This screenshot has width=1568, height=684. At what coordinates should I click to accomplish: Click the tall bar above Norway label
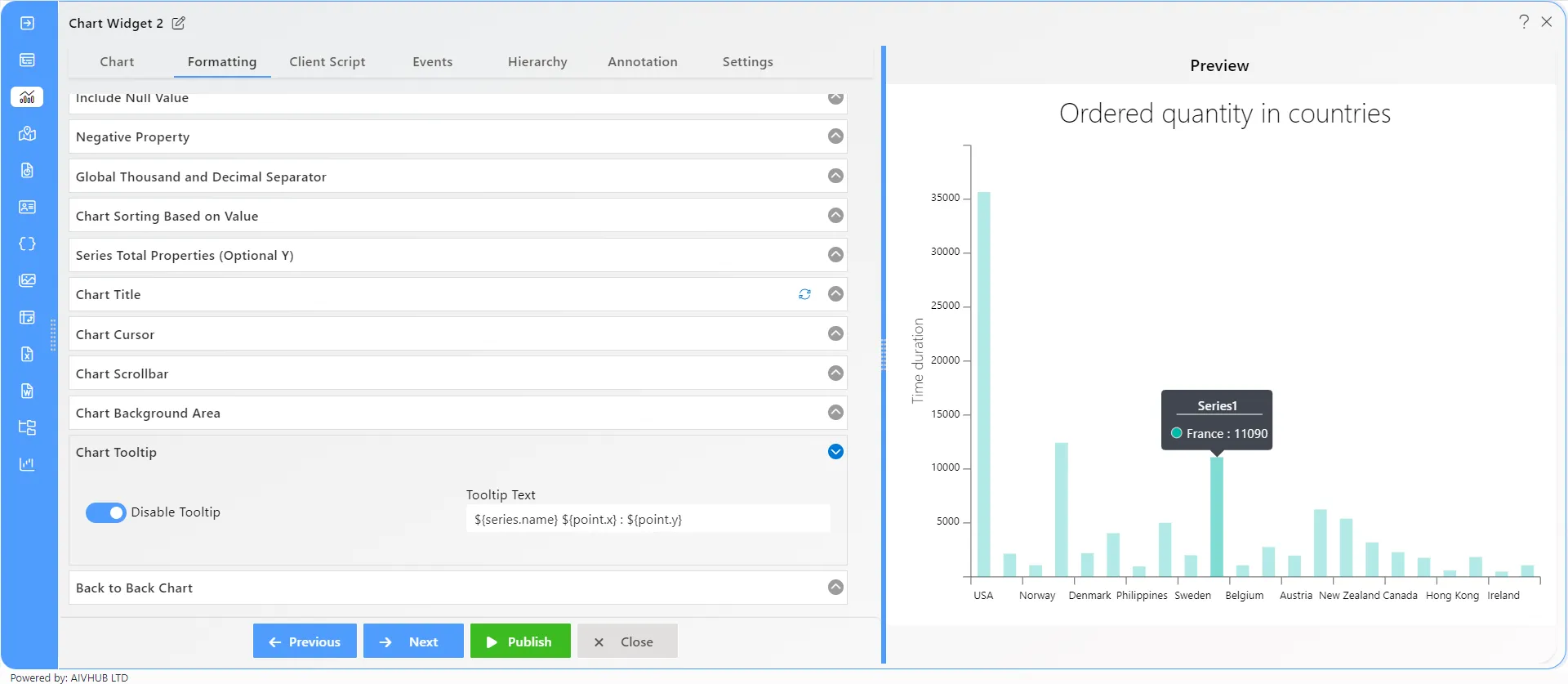coord(1062,510)
